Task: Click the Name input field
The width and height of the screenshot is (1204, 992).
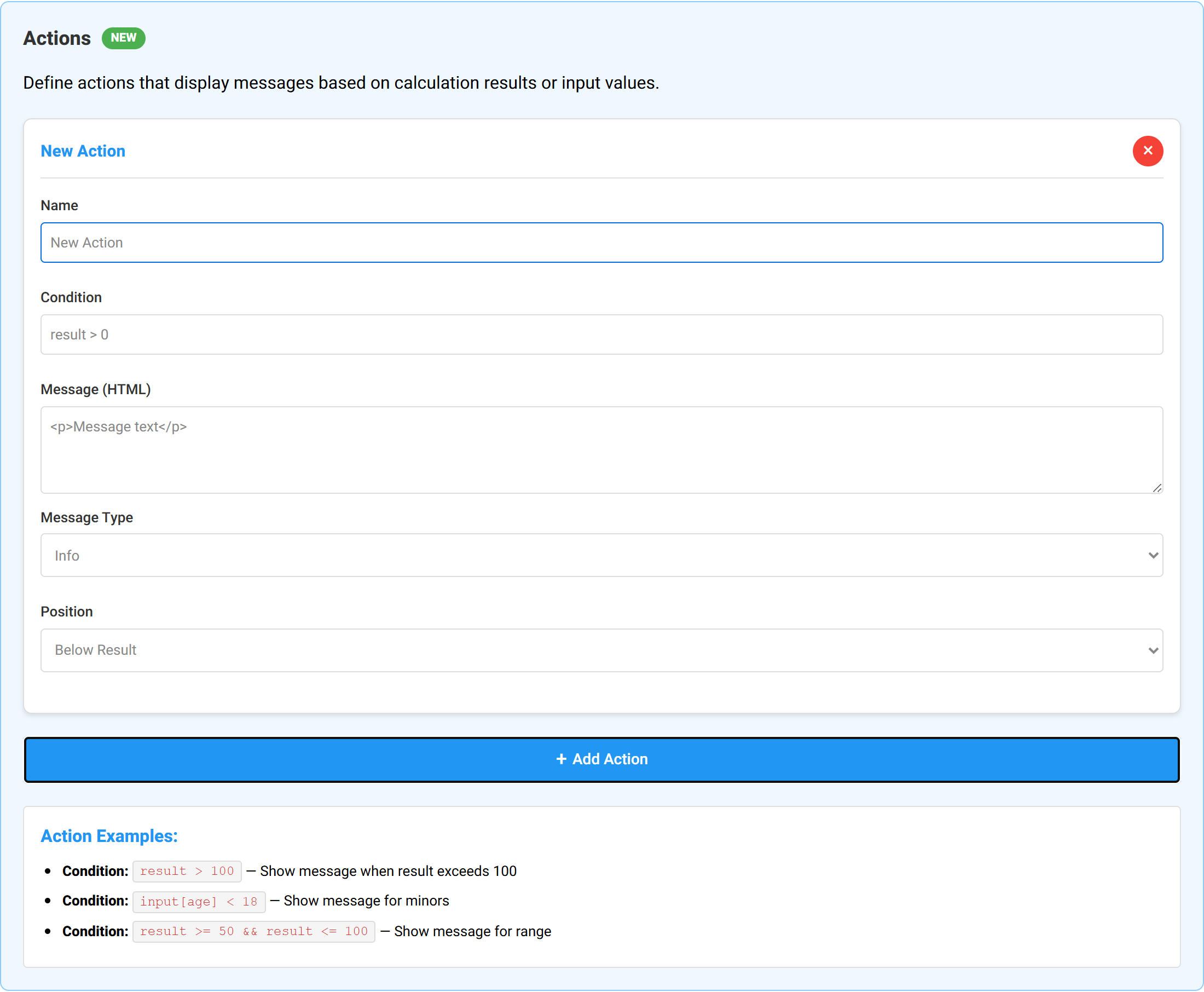Action: (601, 243)
